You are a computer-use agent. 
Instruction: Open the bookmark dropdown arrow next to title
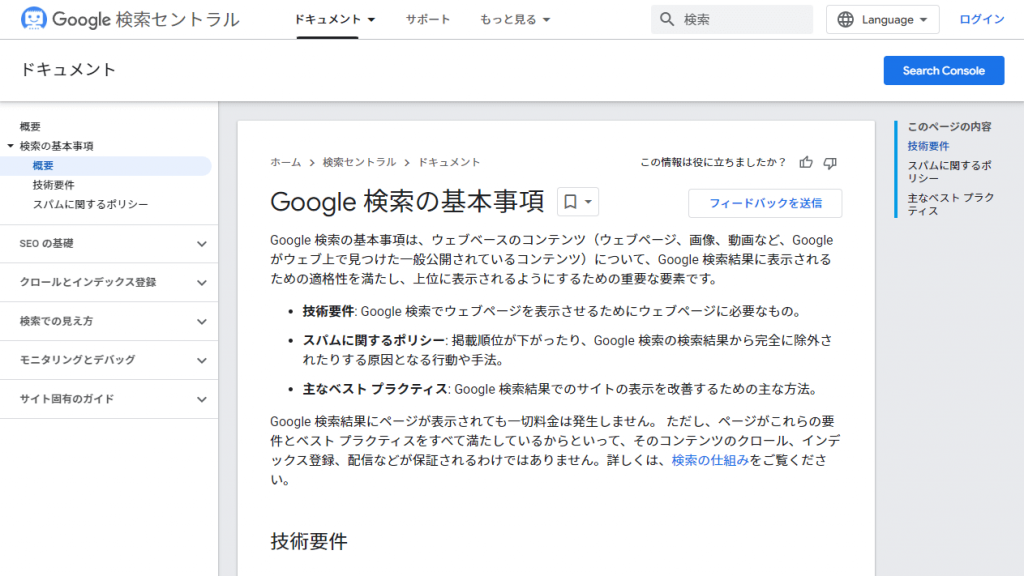[x=588, y=202]
